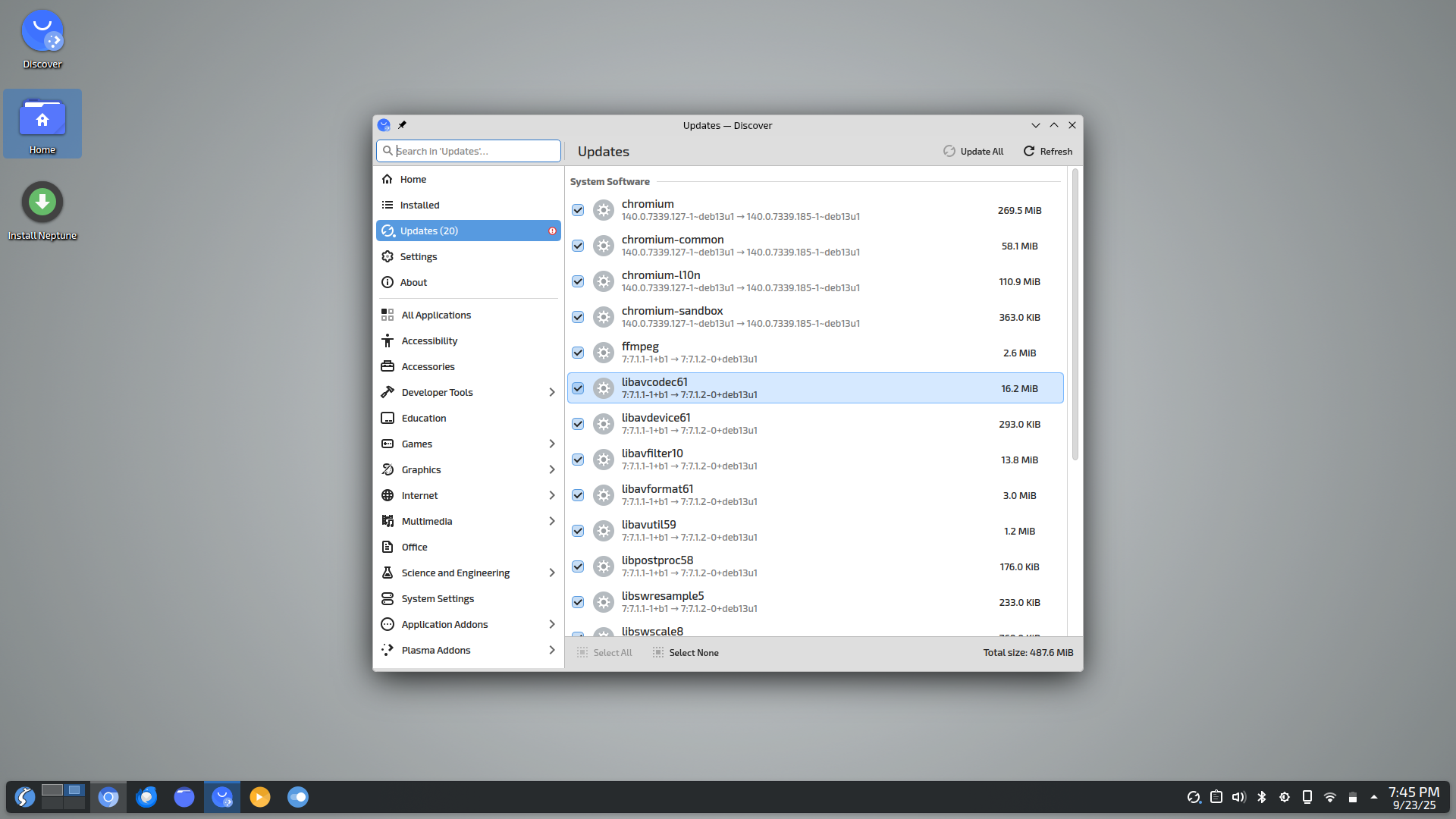Toggle the libavutil59 checkbox
The image size is (1456, 819).
578,531
